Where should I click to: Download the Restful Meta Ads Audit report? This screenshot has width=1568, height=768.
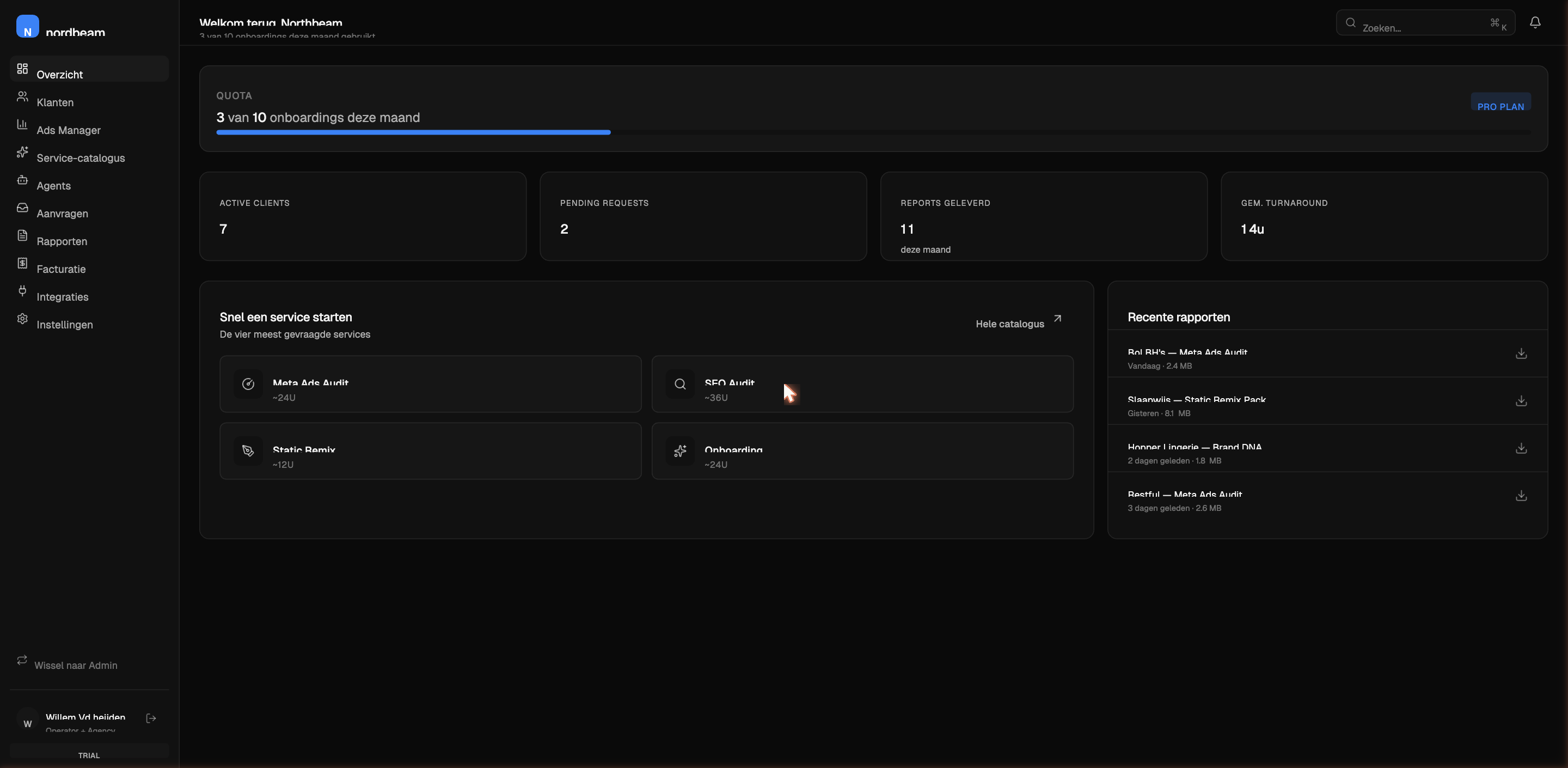point(1521,496)
